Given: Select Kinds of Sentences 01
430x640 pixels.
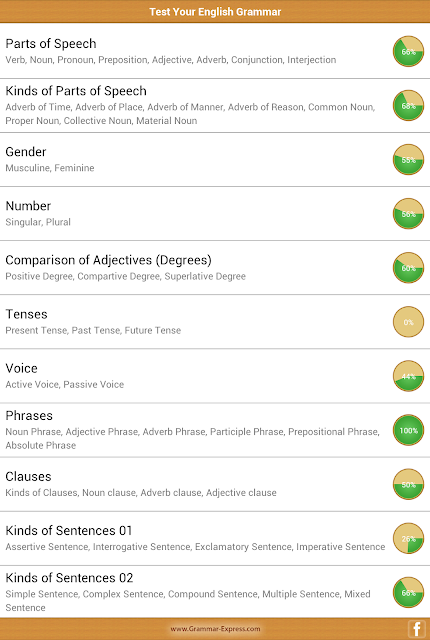Looking at the screenshot, I should [215, 538].
